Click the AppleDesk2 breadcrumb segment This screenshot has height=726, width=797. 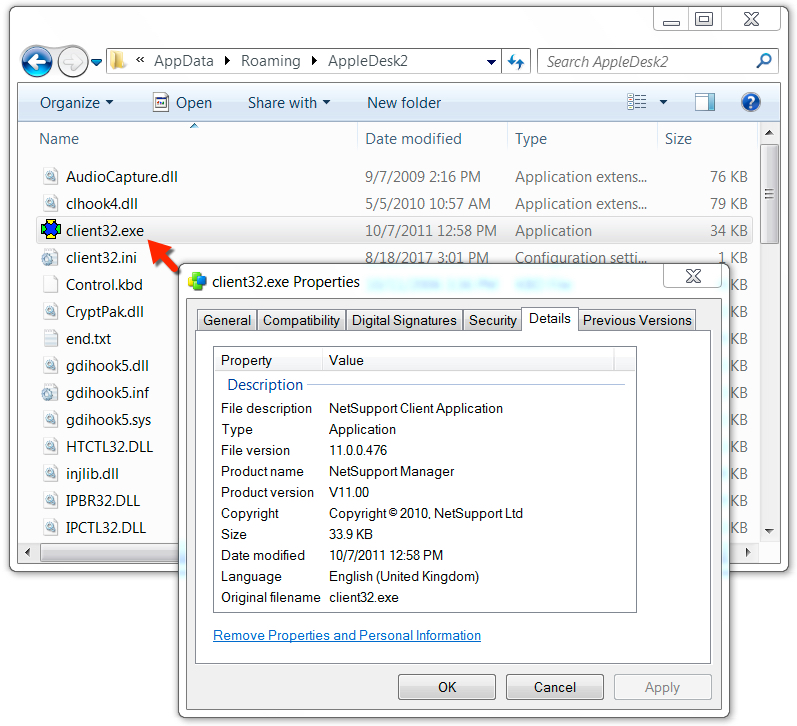(x=367, y=61)
